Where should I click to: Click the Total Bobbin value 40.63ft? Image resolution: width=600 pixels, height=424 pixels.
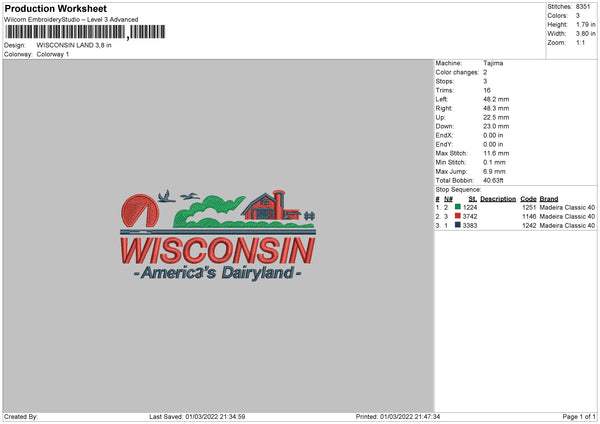(494, 181)
